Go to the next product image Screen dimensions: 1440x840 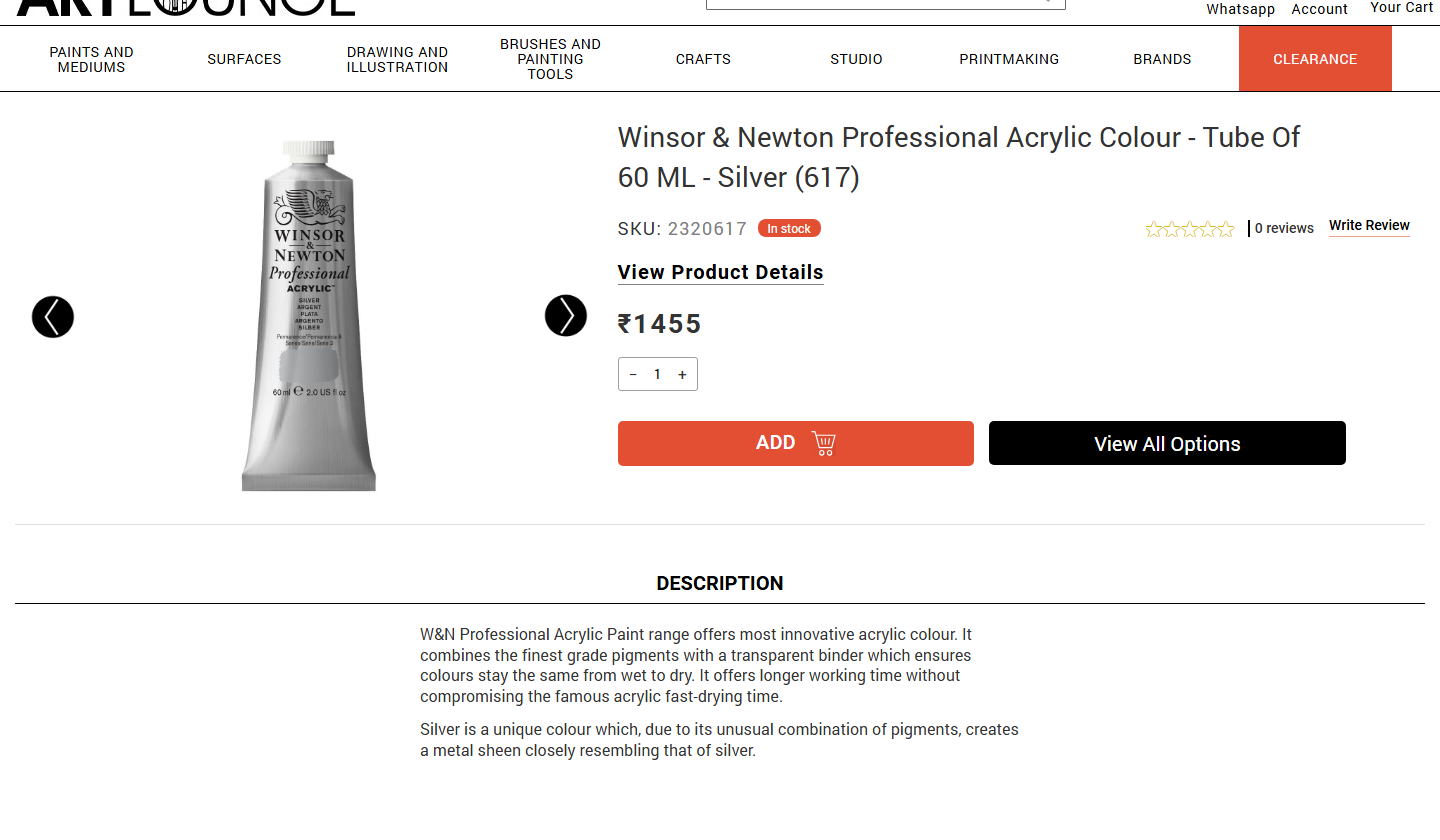pos(566,316)
